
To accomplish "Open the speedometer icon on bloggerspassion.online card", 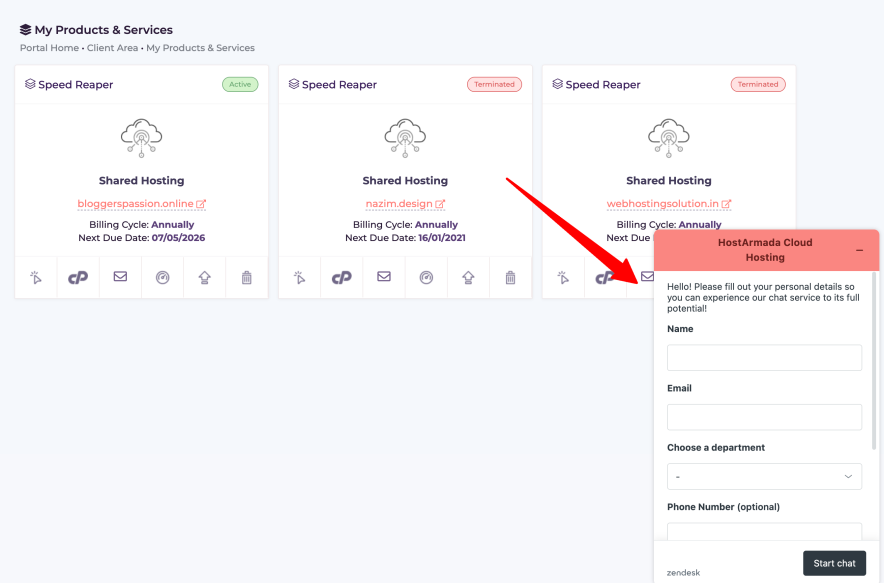I will [162, 277].
